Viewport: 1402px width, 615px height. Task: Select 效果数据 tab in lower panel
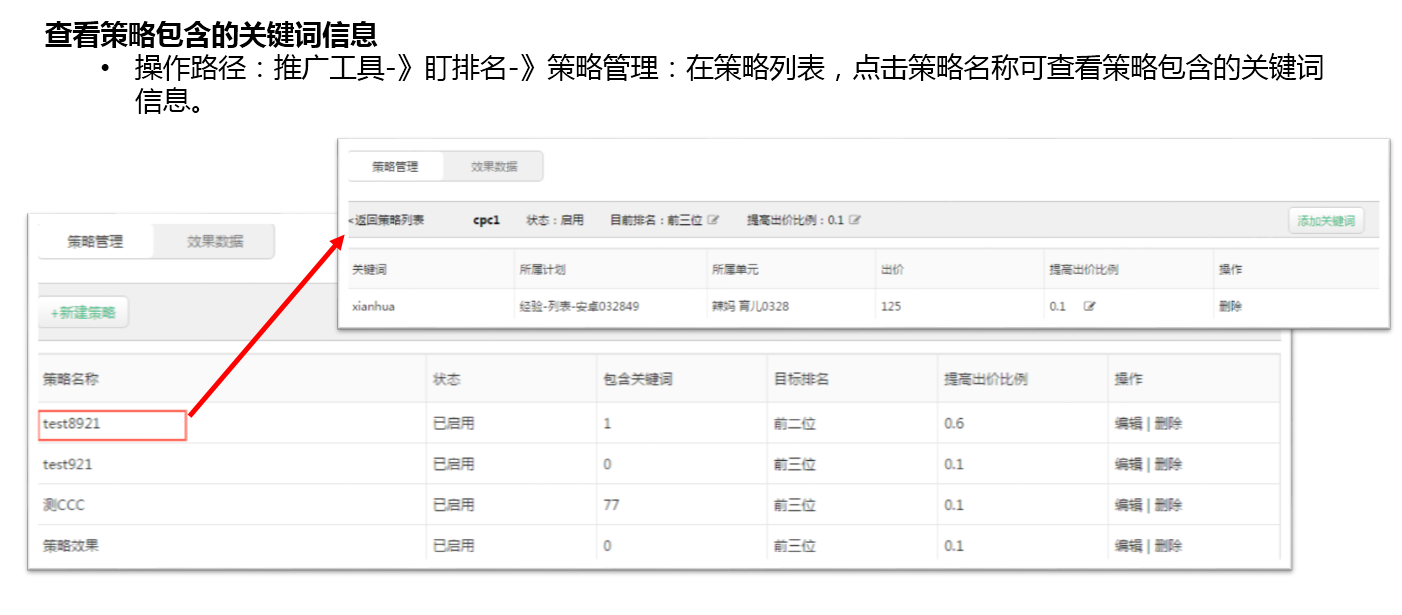coord(215,241)
